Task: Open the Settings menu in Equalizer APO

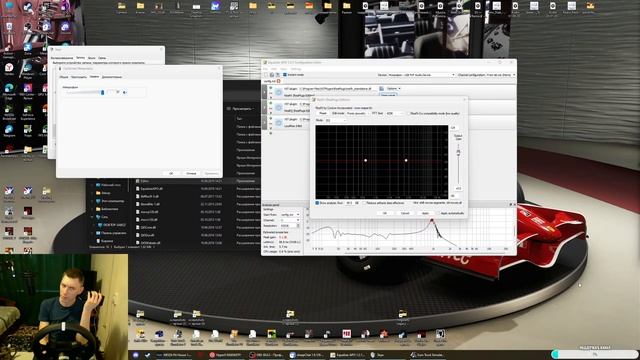Action: (x=296, y=69)
